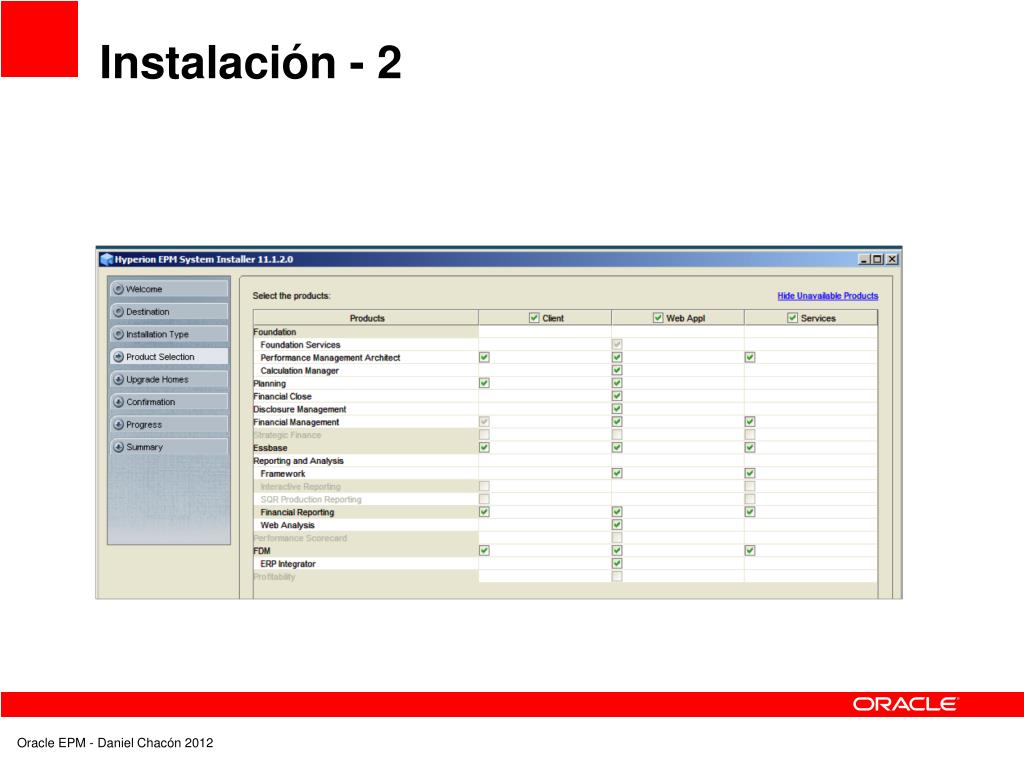Uncheck Web Appl for Financial Close
1024x768 pixels.
(616, 396)
